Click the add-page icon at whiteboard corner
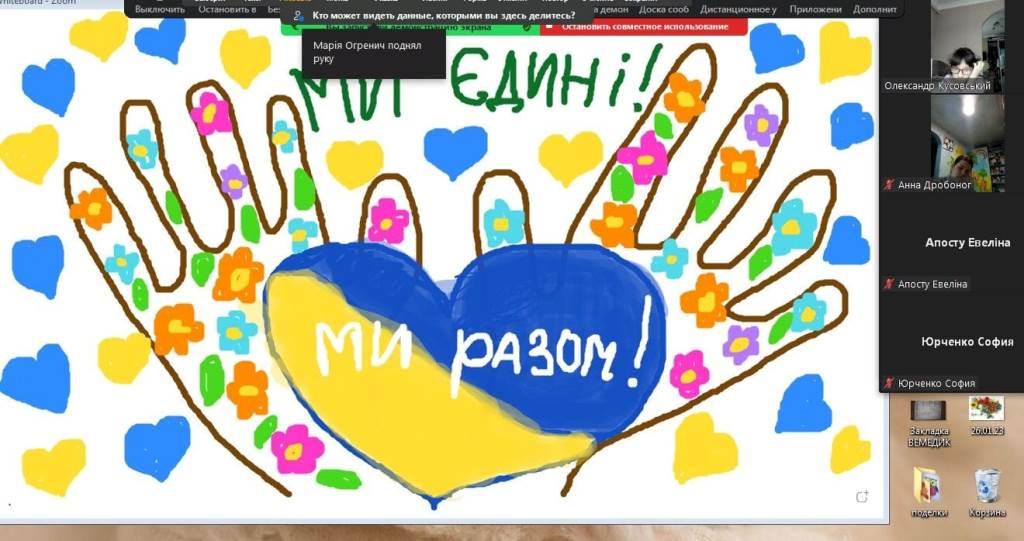 point(861,497)
